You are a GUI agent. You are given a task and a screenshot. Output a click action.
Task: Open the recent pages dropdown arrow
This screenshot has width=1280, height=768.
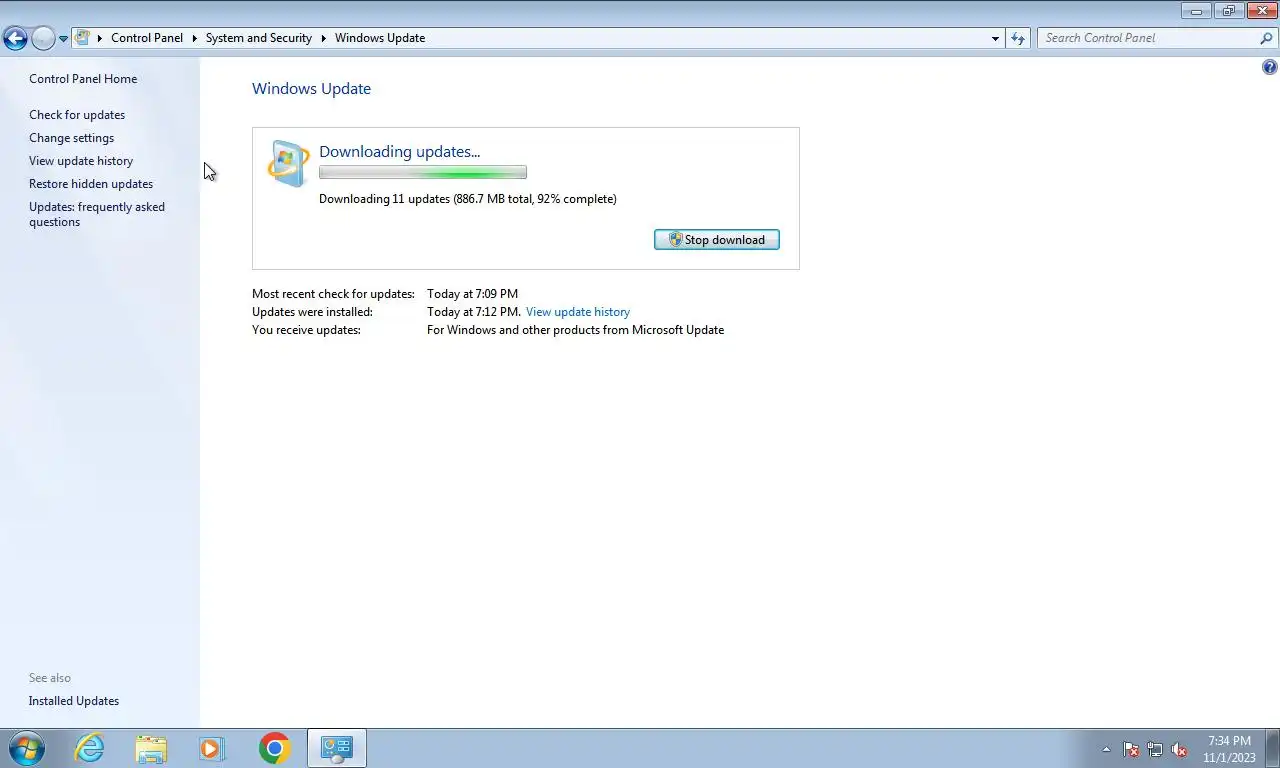pos(63,39)
